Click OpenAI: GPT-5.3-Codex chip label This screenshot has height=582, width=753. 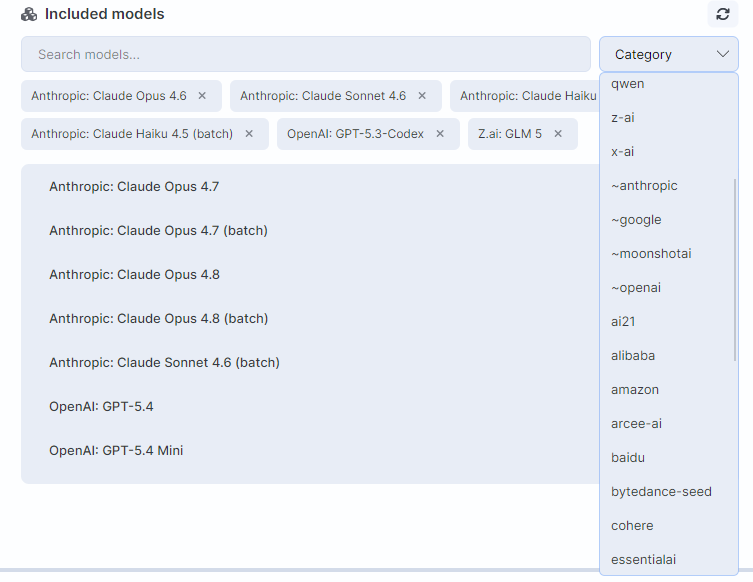(x=355, y=133)
